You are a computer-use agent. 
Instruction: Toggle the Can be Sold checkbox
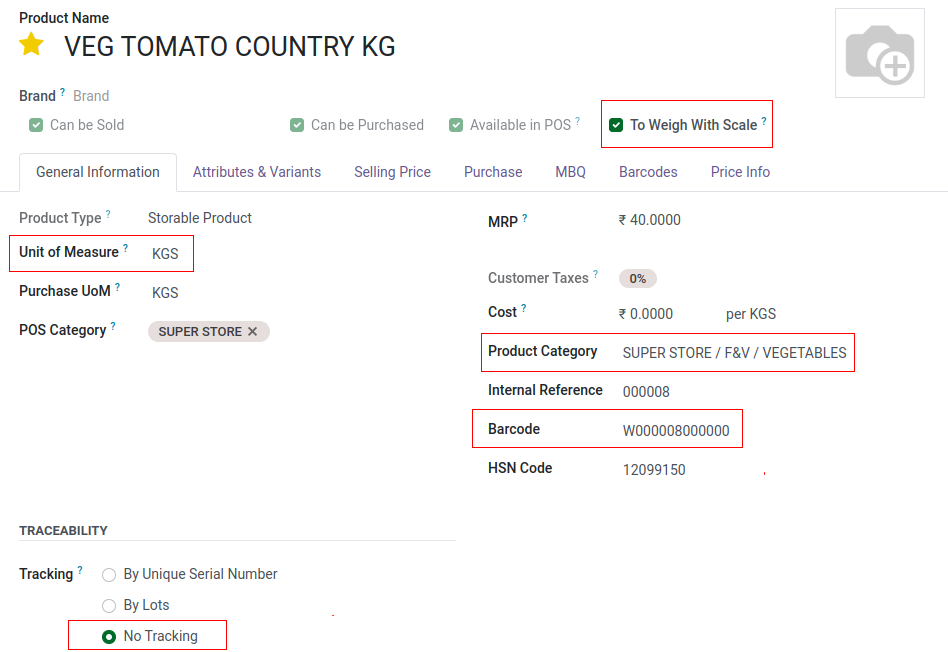point(36,125)
